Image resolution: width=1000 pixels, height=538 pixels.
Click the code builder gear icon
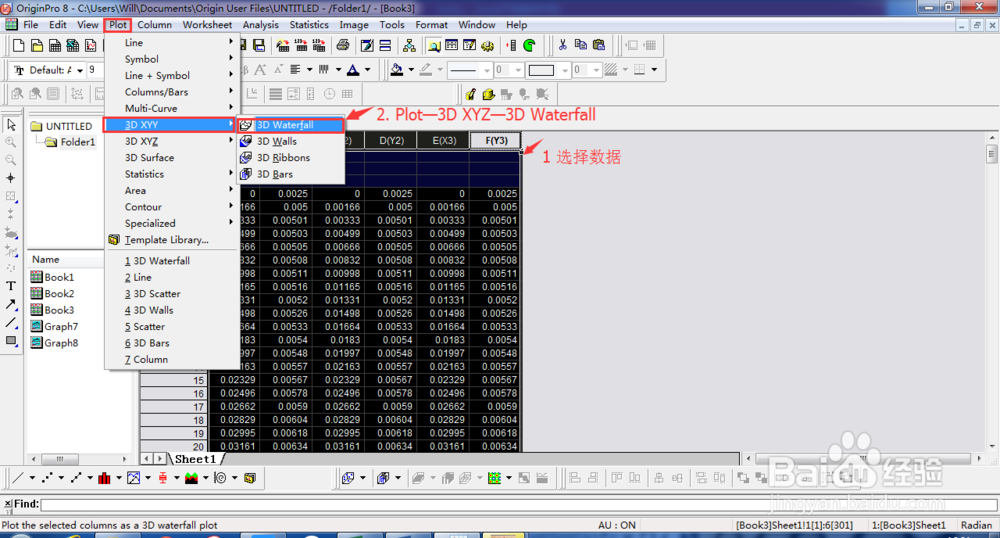[x=487, y=45]
